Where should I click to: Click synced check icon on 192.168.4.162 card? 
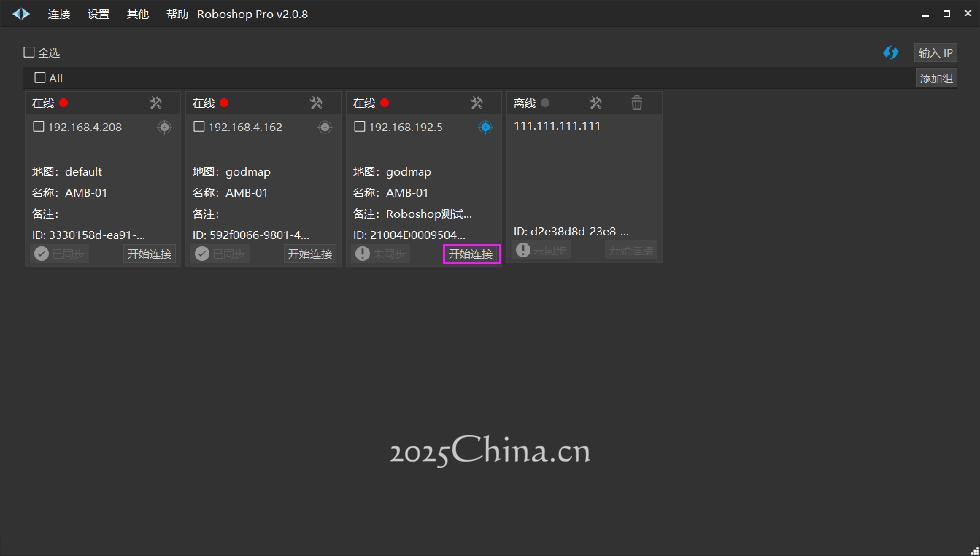[x=202, y=254]
